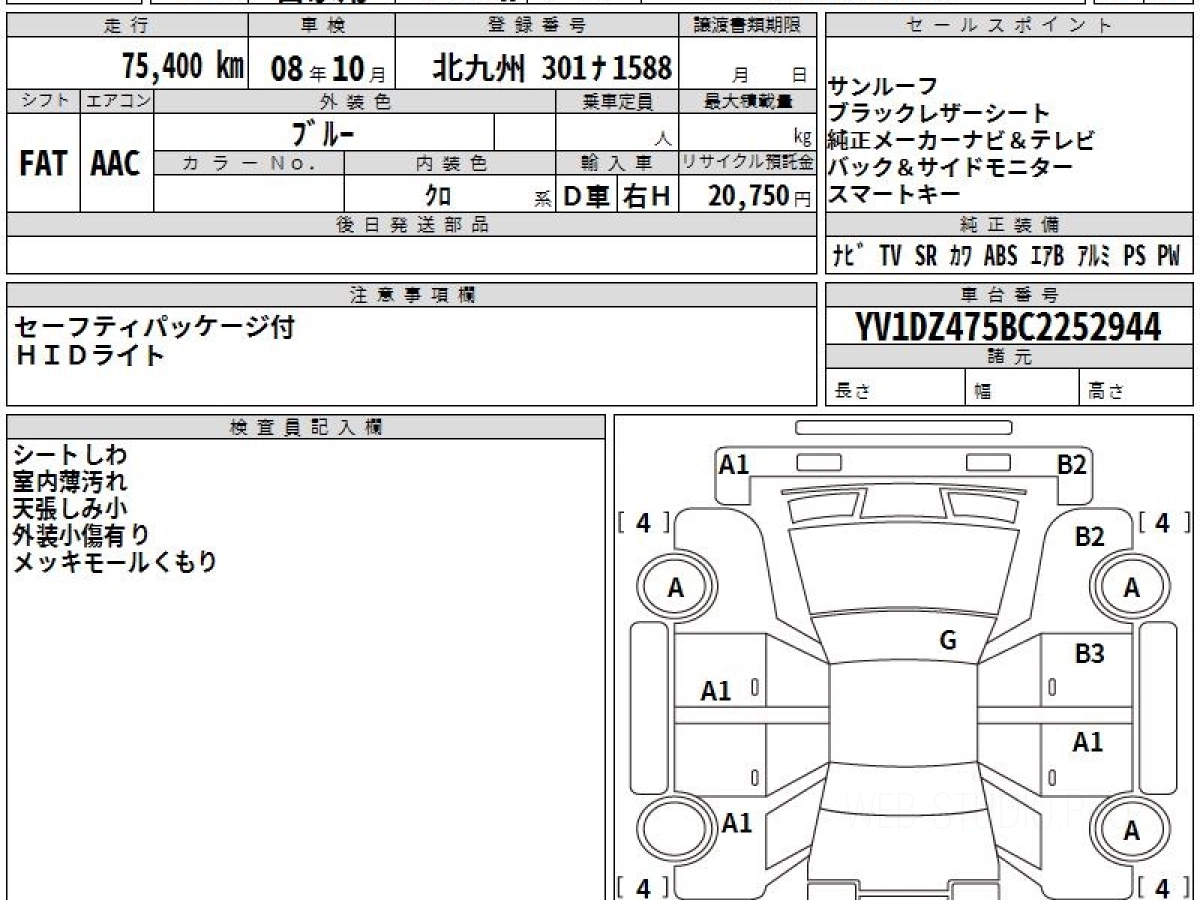Click the シフト header cell
This screenshot has width=1200, height=900.
pos(43,101)
